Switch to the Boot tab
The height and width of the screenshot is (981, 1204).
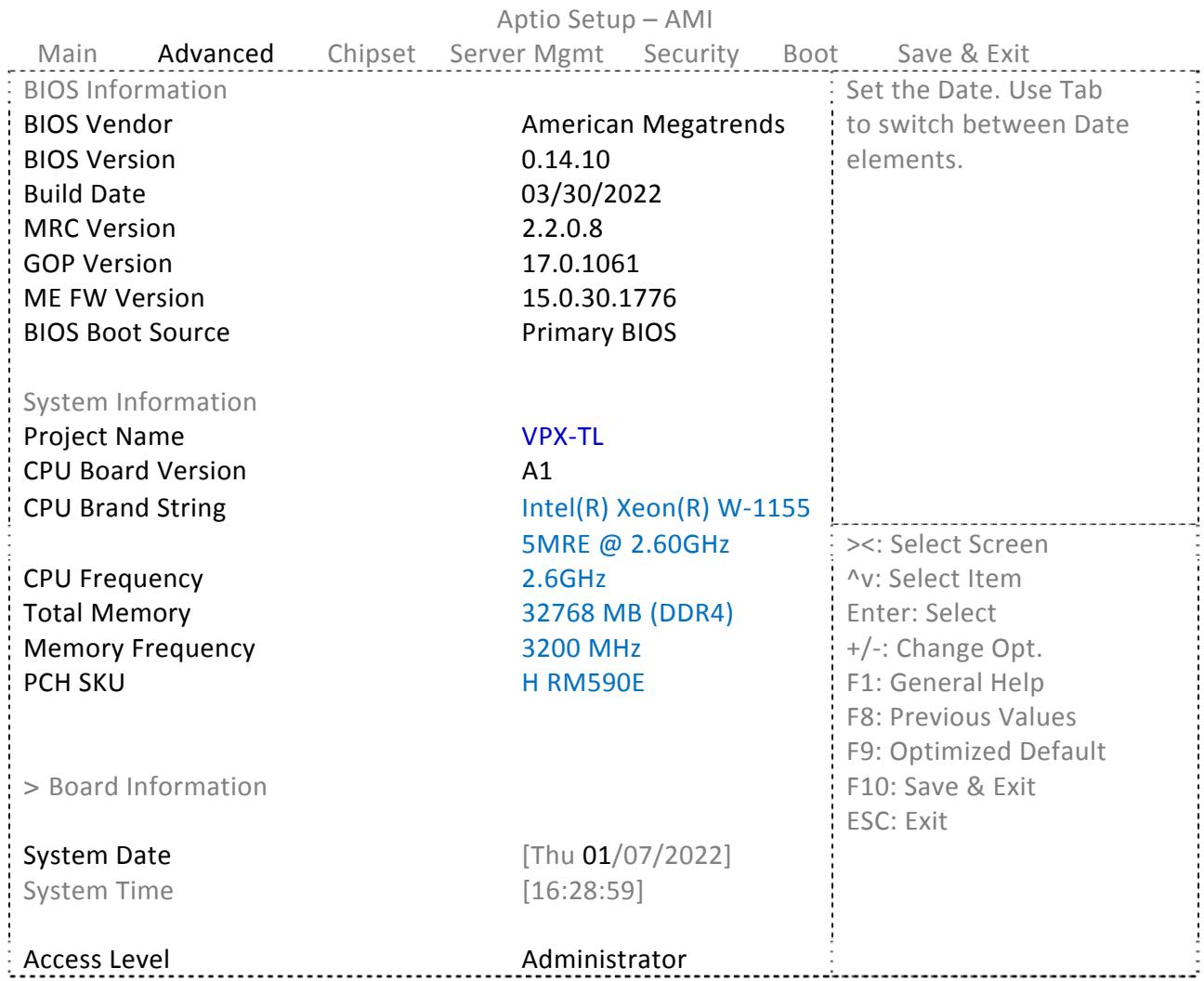pos(811,54)
